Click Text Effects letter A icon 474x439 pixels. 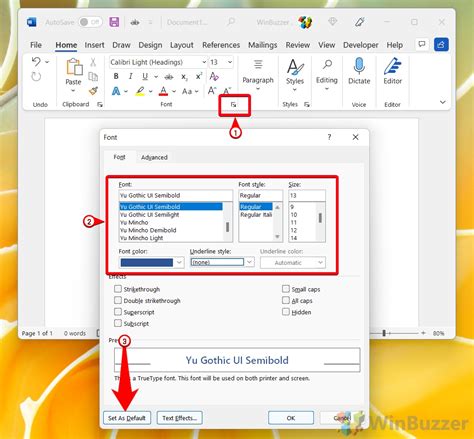116,91
